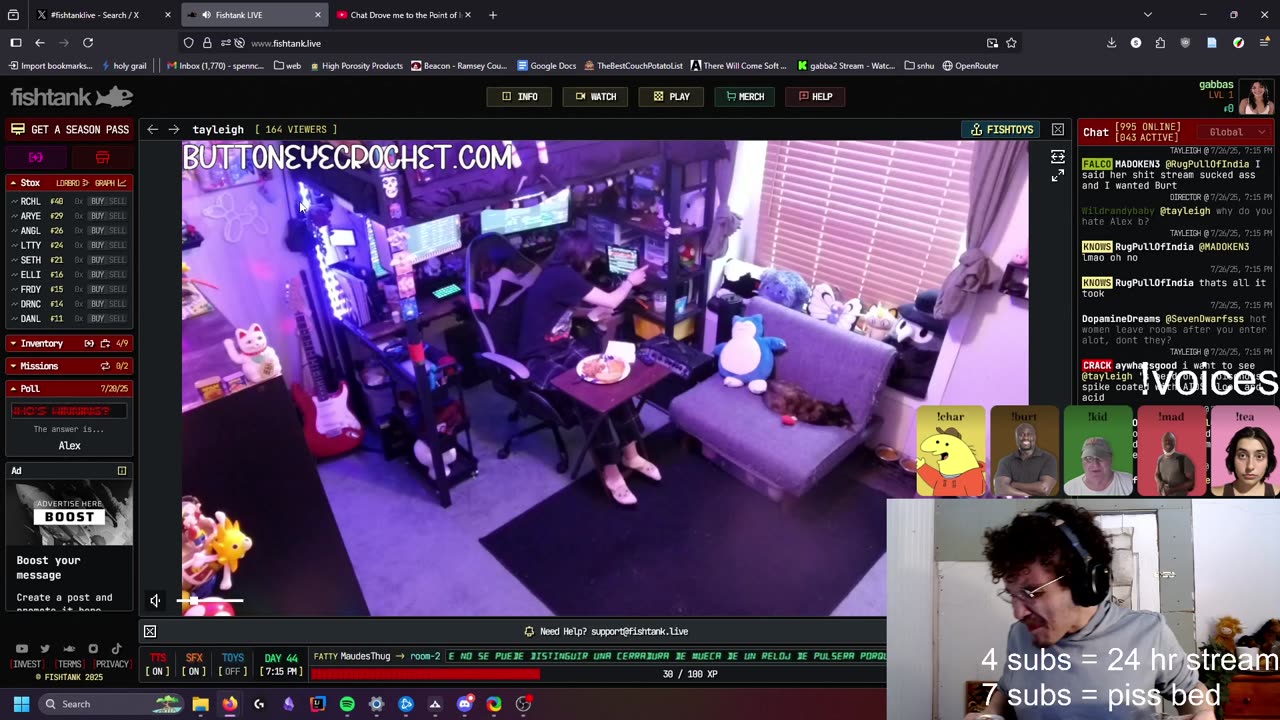Open the web bookmarks folder

coord(286,66)
